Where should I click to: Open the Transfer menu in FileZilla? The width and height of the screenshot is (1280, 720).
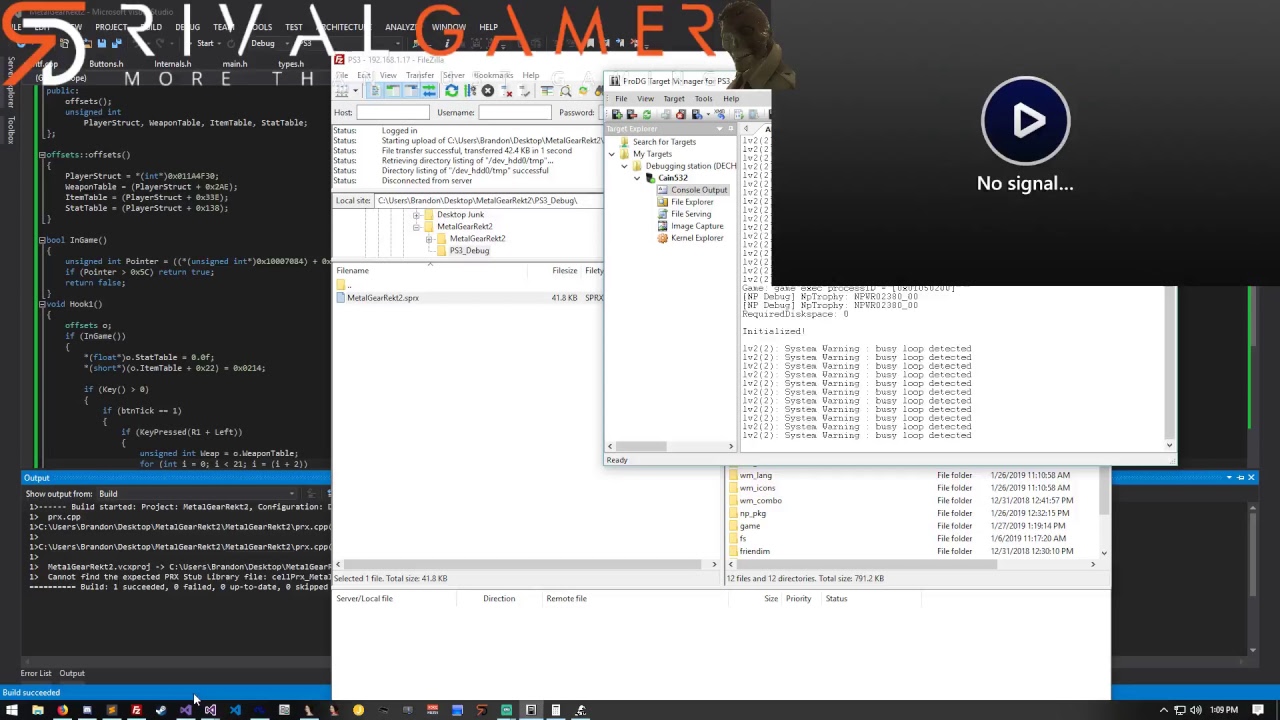(420, 76)
